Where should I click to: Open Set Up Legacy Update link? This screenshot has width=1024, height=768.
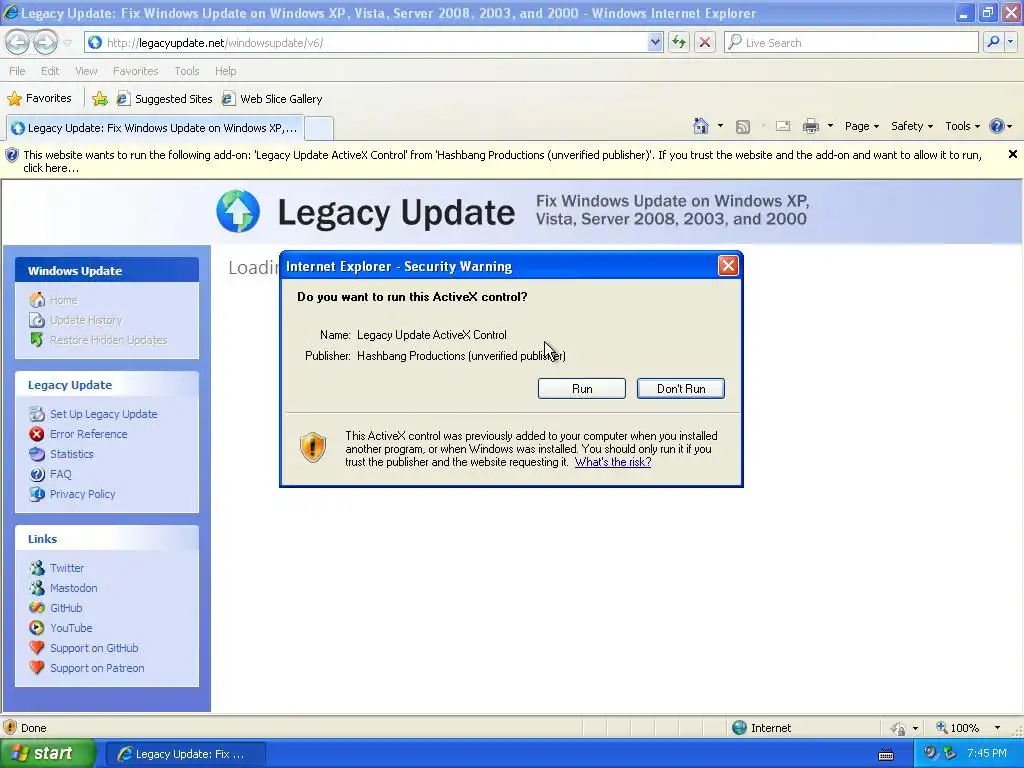(103, 414)
